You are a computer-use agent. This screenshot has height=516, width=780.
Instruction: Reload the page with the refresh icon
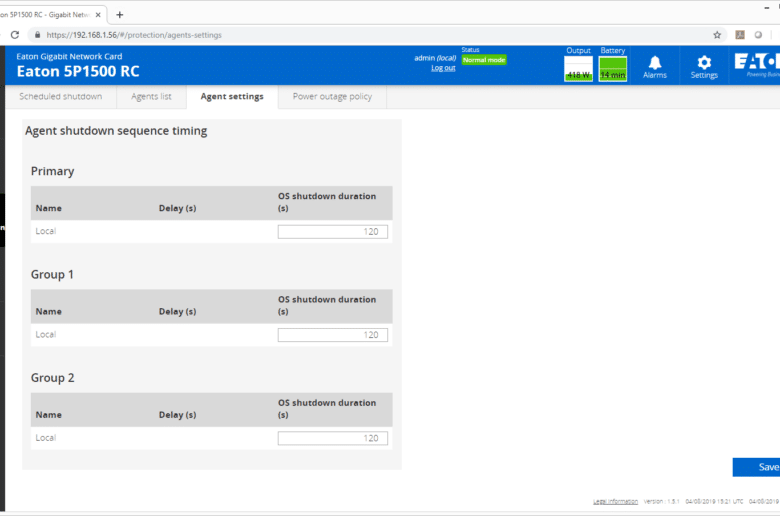click(x=15, y=35)
